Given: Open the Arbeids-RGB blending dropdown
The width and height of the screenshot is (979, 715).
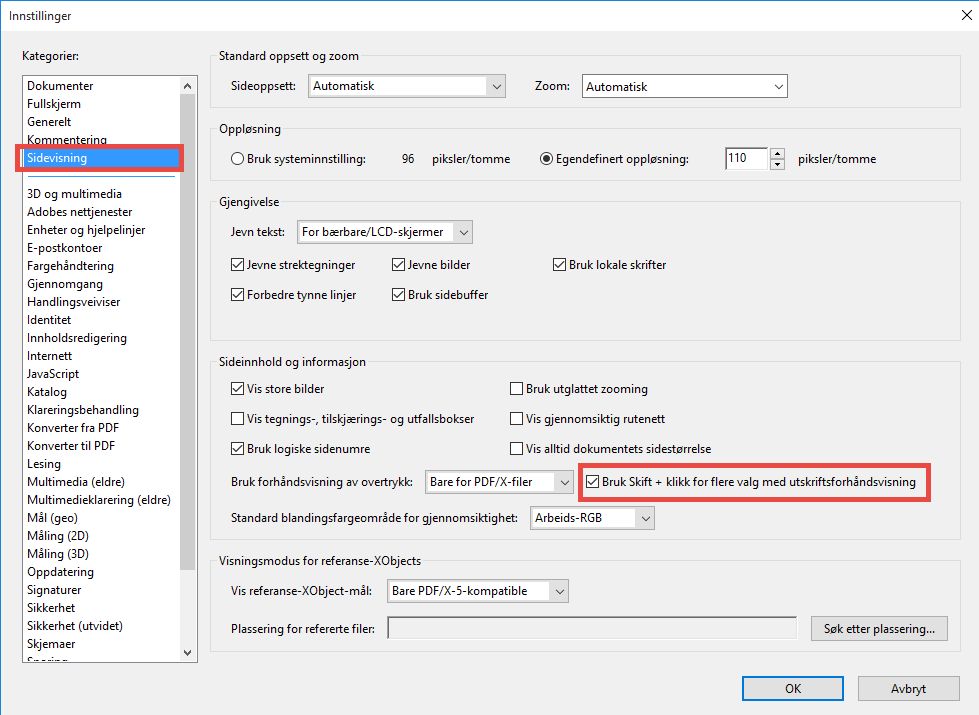Looking at the screenshot, I should point(592,518).
